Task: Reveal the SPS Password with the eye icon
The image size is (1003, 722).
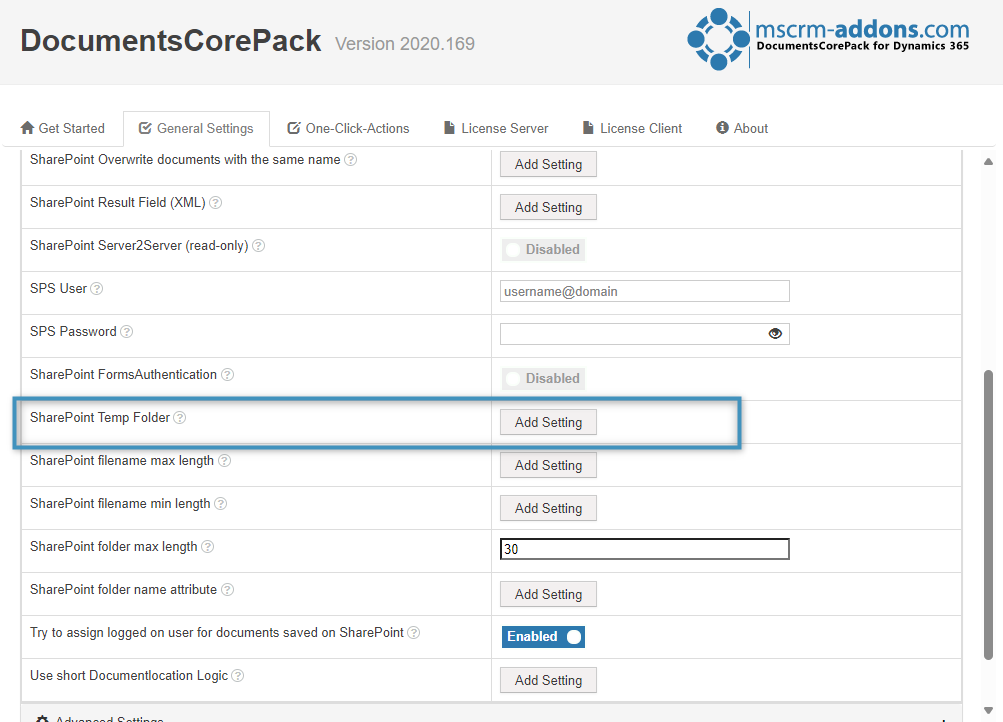Action: tap(775, 333)
